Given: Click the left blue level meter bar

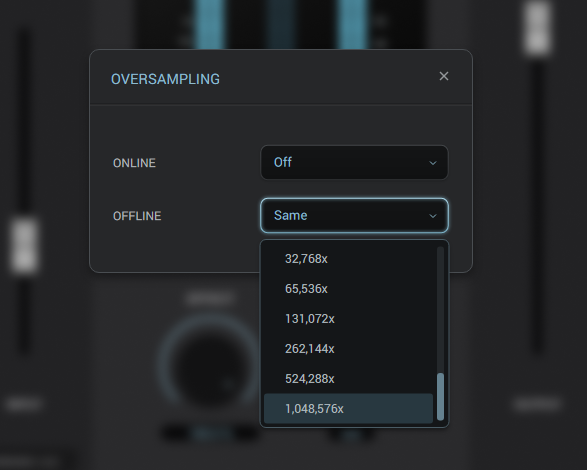Looking at the screenshot, I should 210,24.
